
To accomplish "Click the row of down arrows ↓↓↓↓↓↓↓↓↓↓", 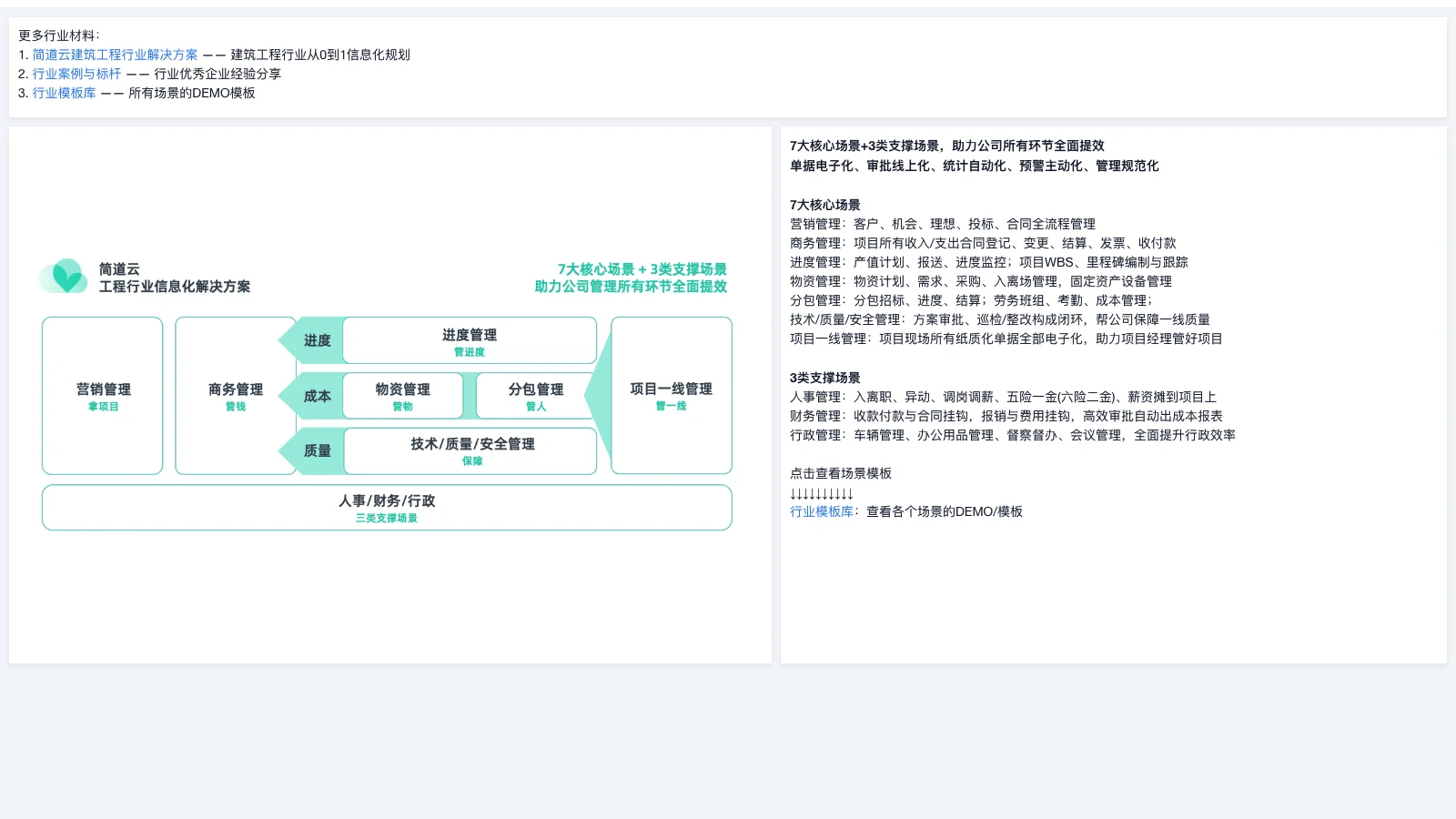I will click(822, 493).
